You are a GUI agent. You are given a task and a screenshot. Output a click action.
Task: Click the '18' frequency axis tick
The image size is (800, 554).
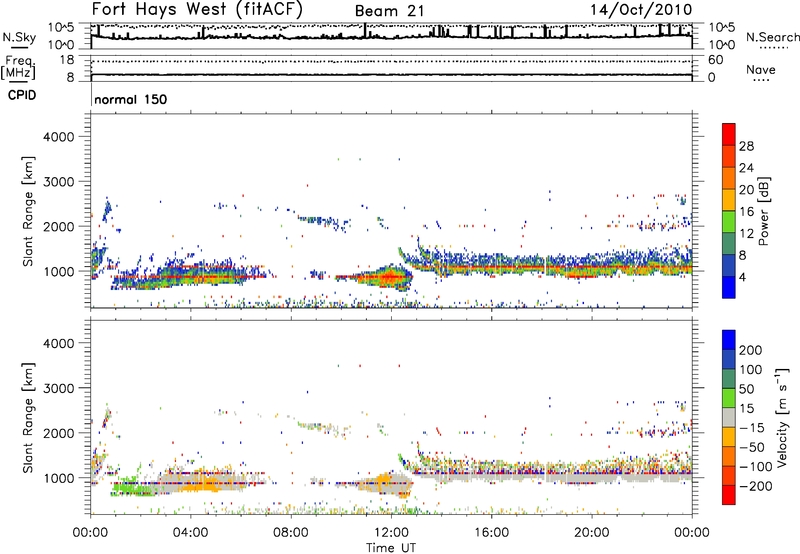point(67,60)
